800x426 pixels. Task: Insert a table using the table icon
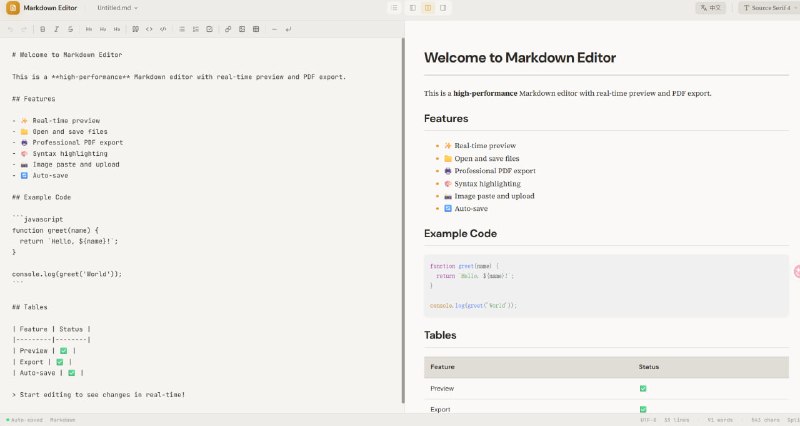[256, 29]
